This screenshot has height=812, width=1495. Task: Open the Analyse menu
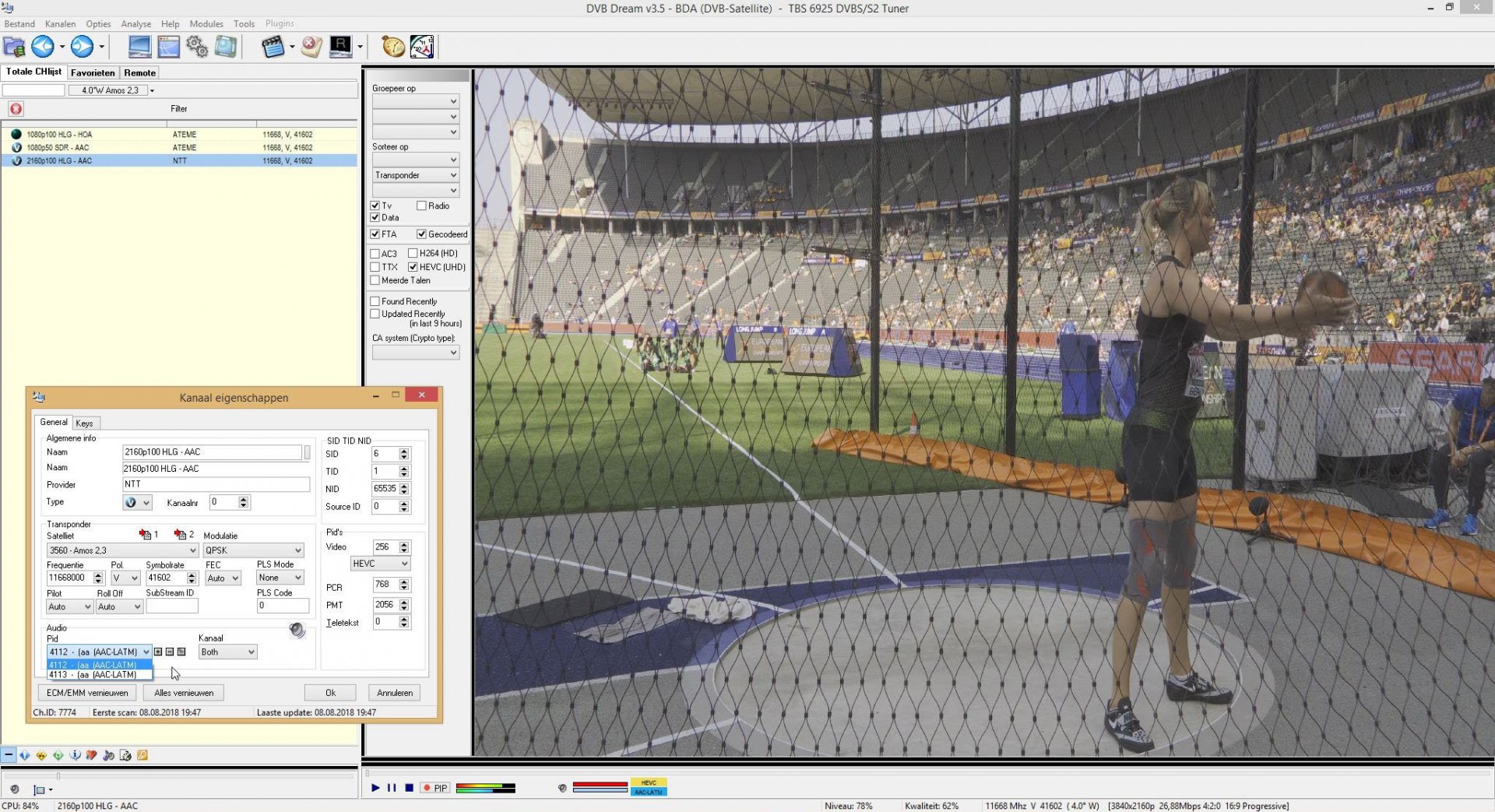135,24
